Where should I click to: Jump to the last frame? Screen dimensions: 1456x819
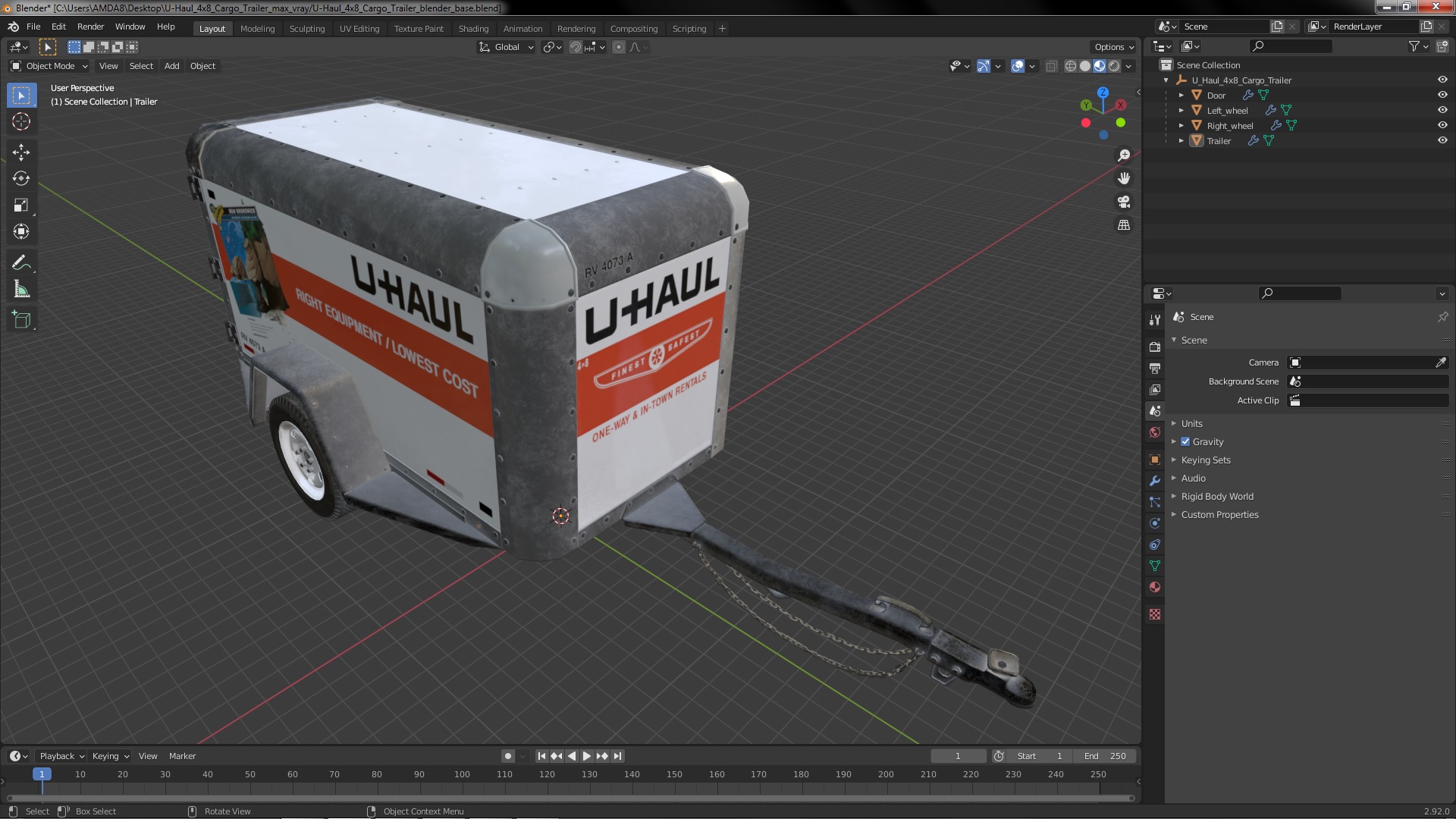coord(617,756)
